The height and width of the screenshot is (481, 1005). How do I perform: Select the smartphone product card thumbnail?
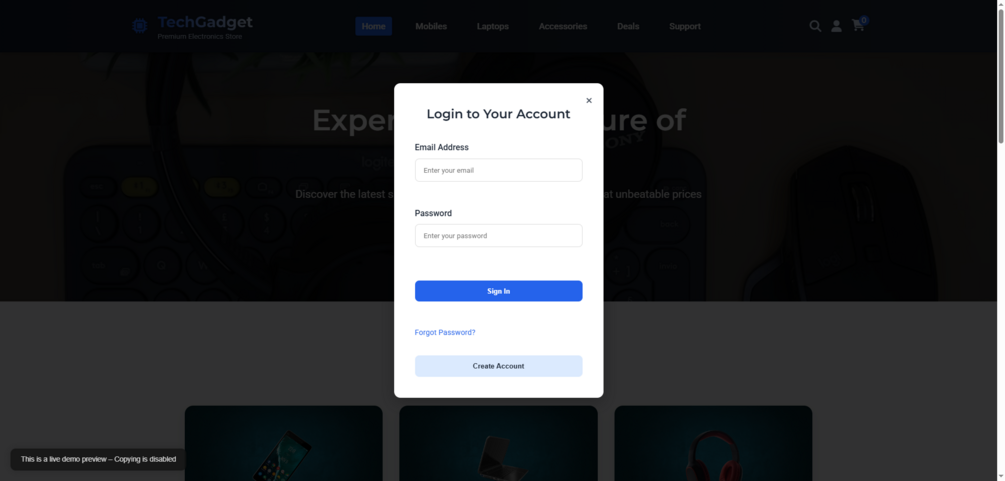284,443
